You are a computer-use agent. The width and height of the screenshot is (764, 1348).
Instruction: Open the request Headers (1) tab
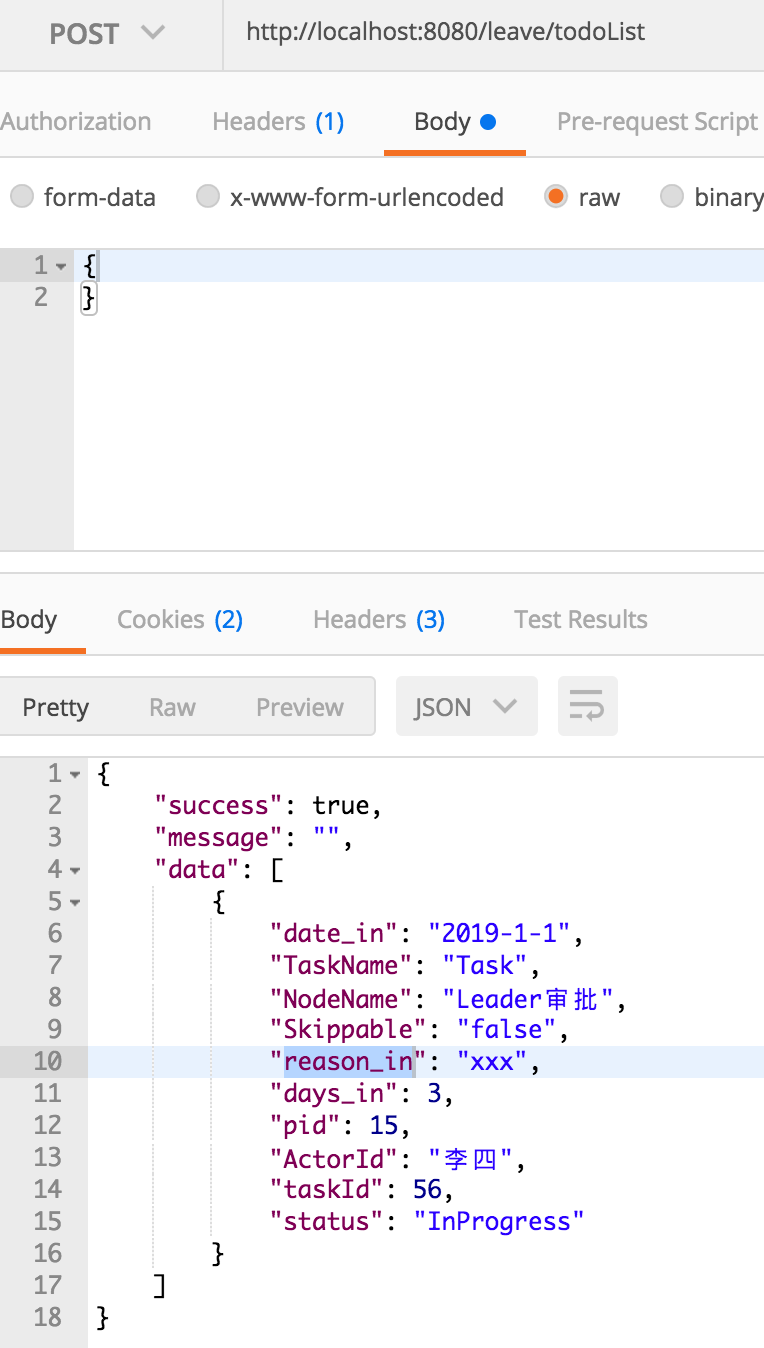[x=278, y=122]
